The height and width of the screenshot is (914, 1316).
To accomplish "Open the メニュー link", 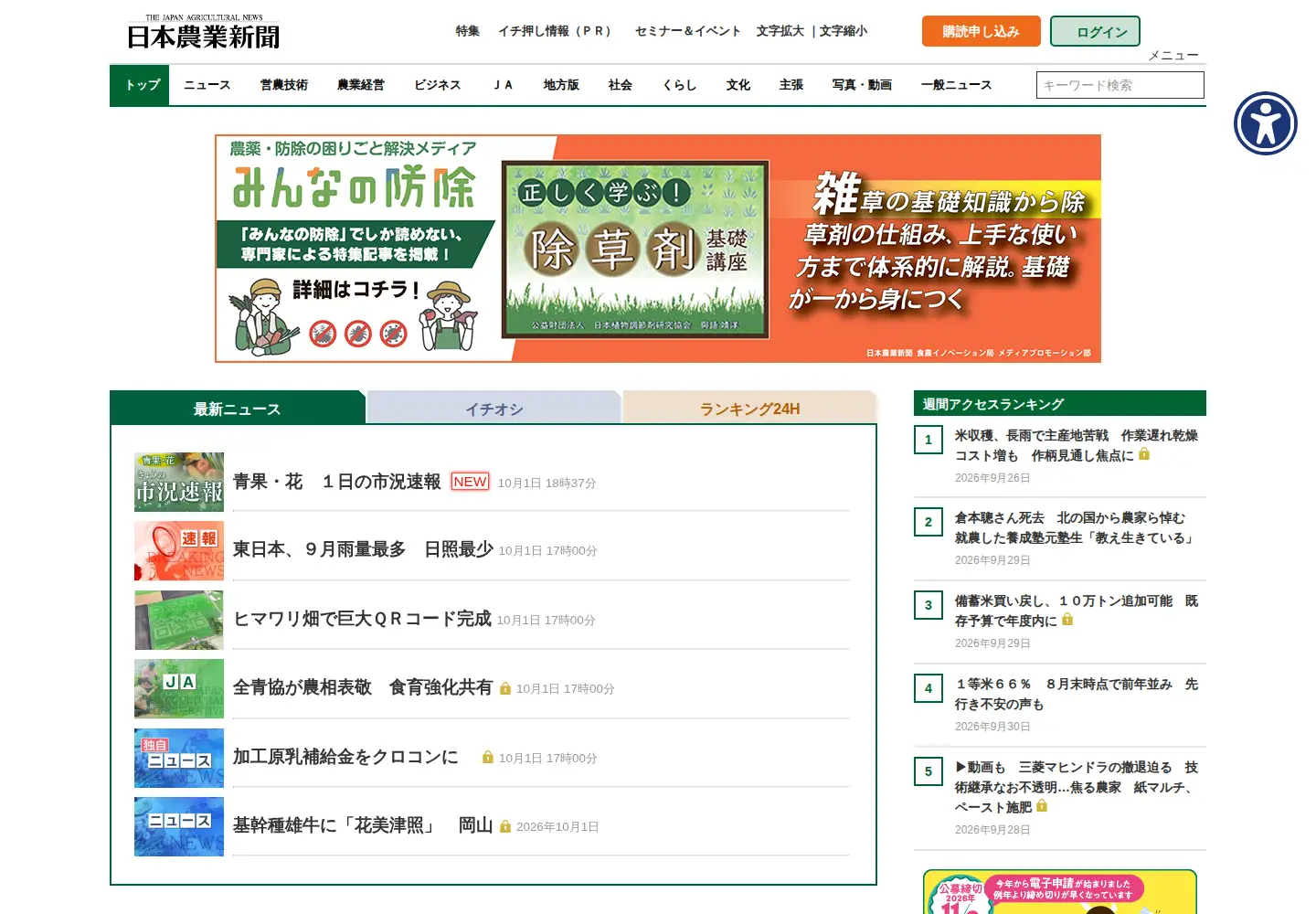I will coord(1173,56).
